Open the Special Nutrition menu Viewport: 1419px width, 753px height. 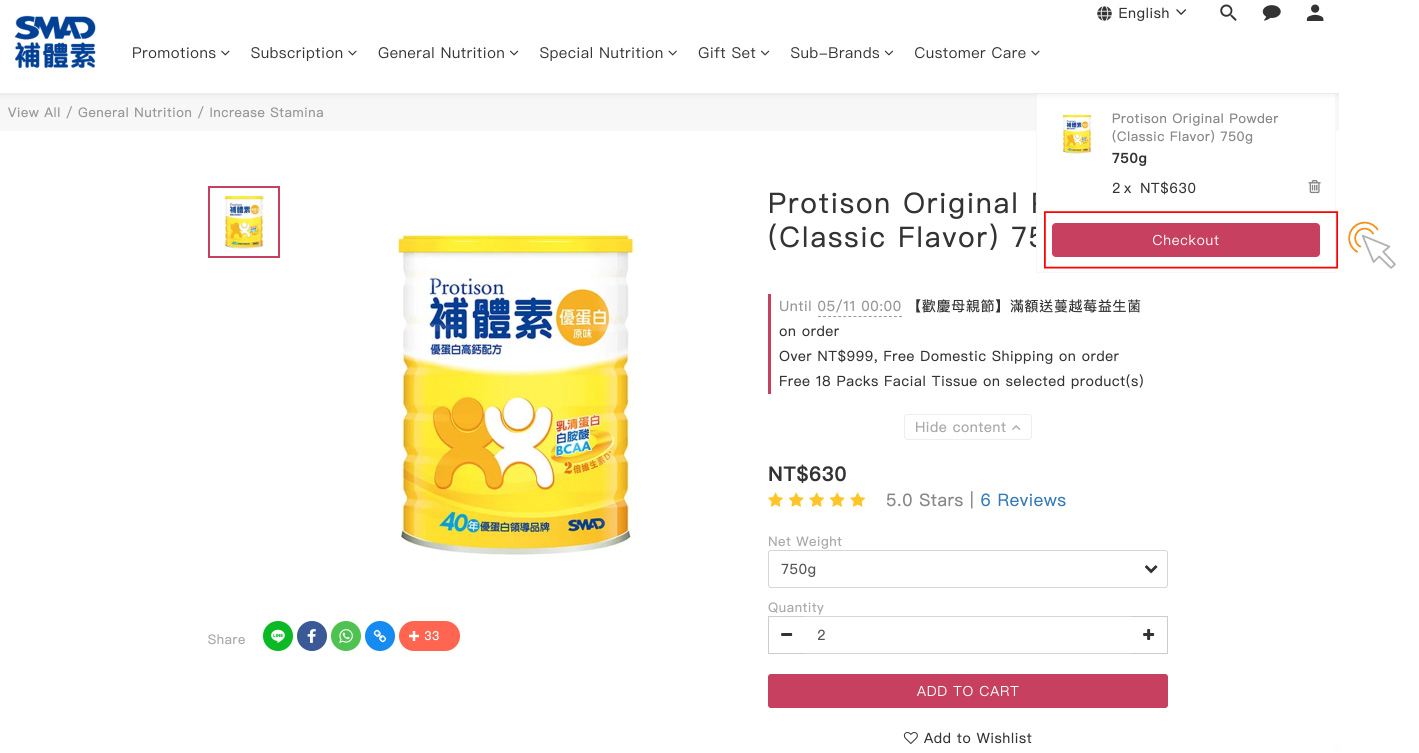608,53
